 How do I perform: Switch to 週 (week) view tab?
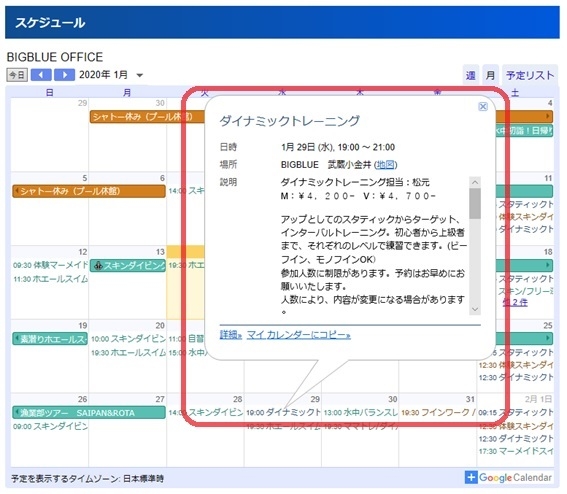[x=470, y=75]
